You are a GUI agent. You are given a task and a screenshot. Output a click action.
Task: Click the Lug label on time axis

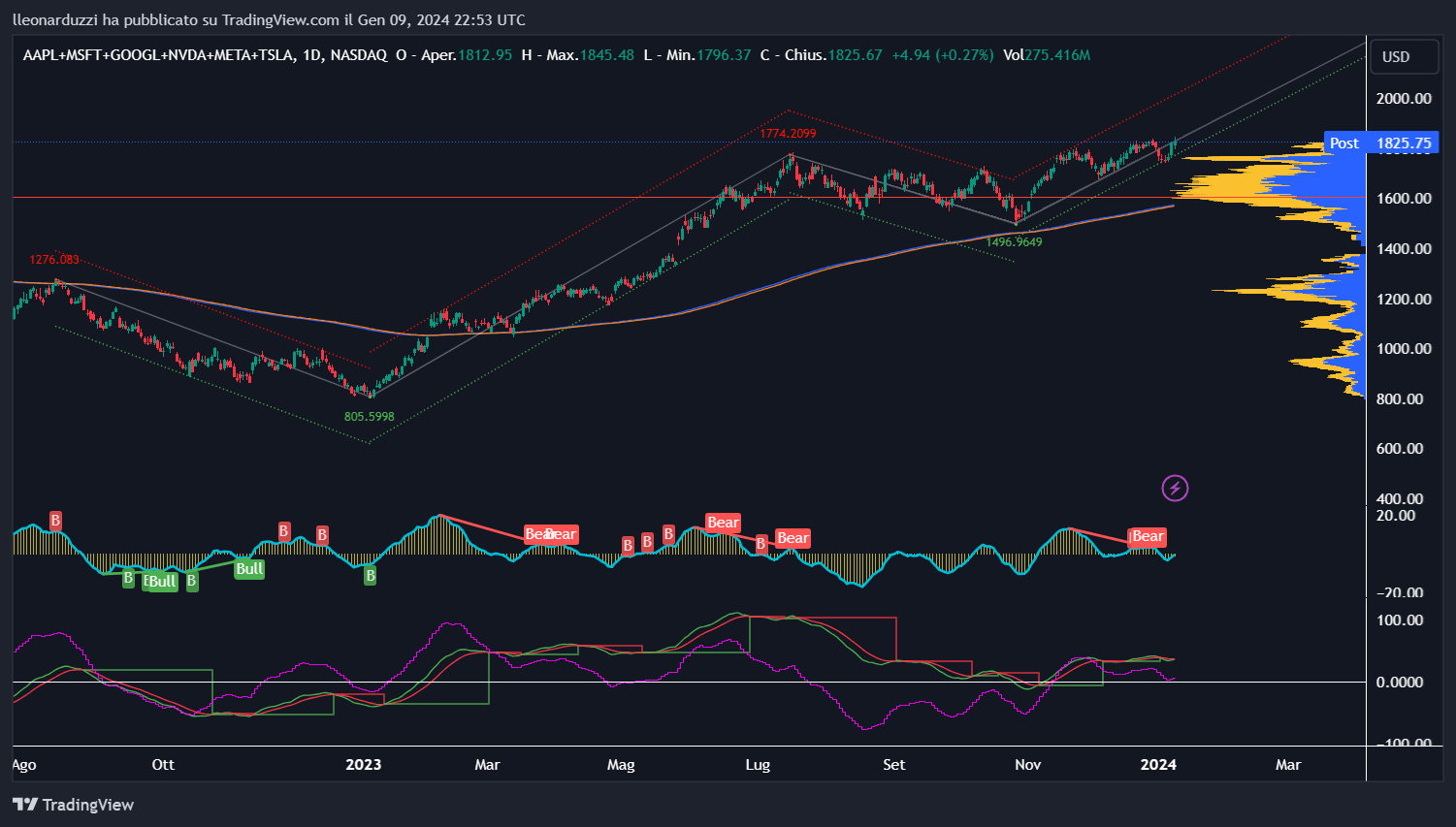758,765
